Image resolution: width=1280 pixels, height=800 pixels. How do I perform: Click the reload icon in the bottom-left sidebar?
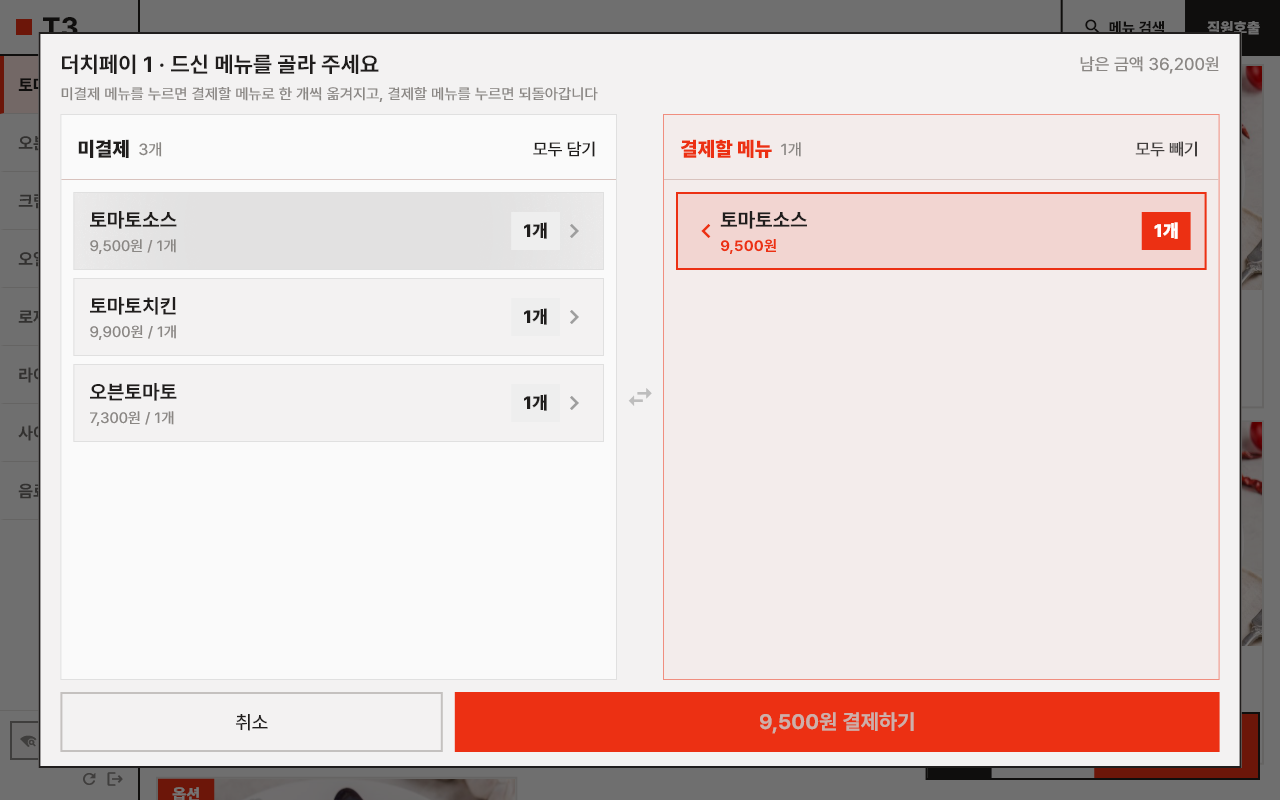tap(89, 779)
